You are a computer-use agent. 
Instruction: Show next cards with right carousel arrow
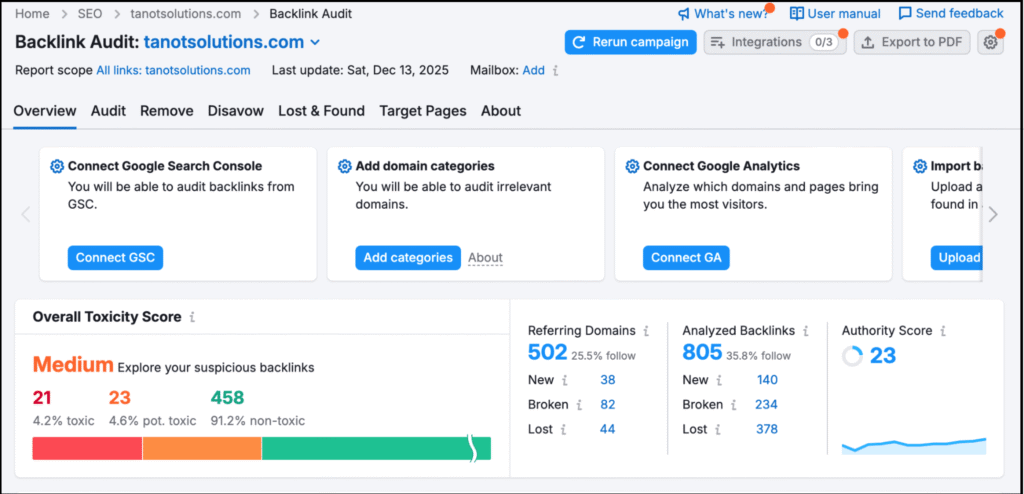tap(993, 214)
